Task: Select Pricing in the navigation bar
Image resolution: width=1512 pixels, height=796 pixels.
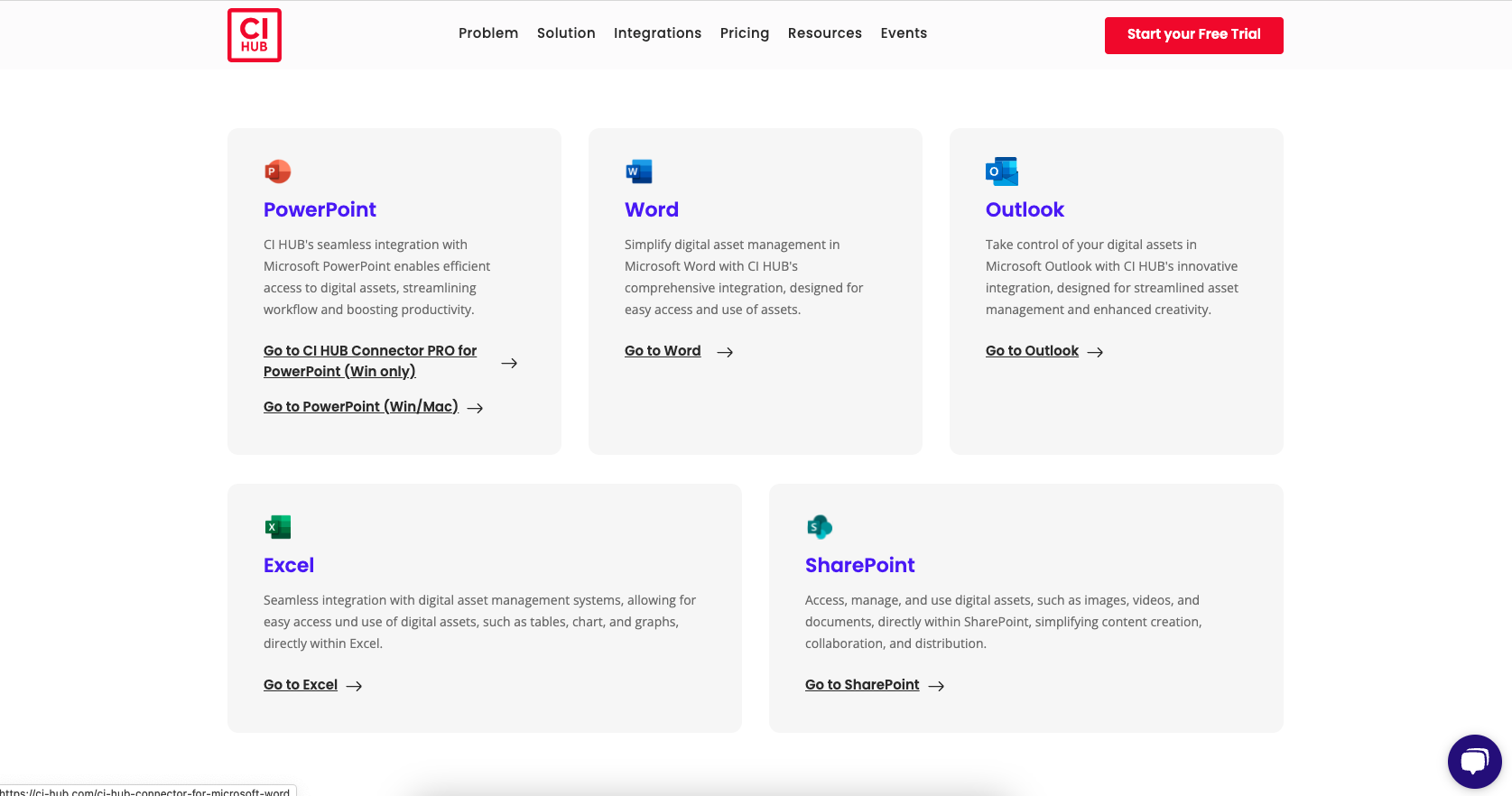Action: click(744, 33)
